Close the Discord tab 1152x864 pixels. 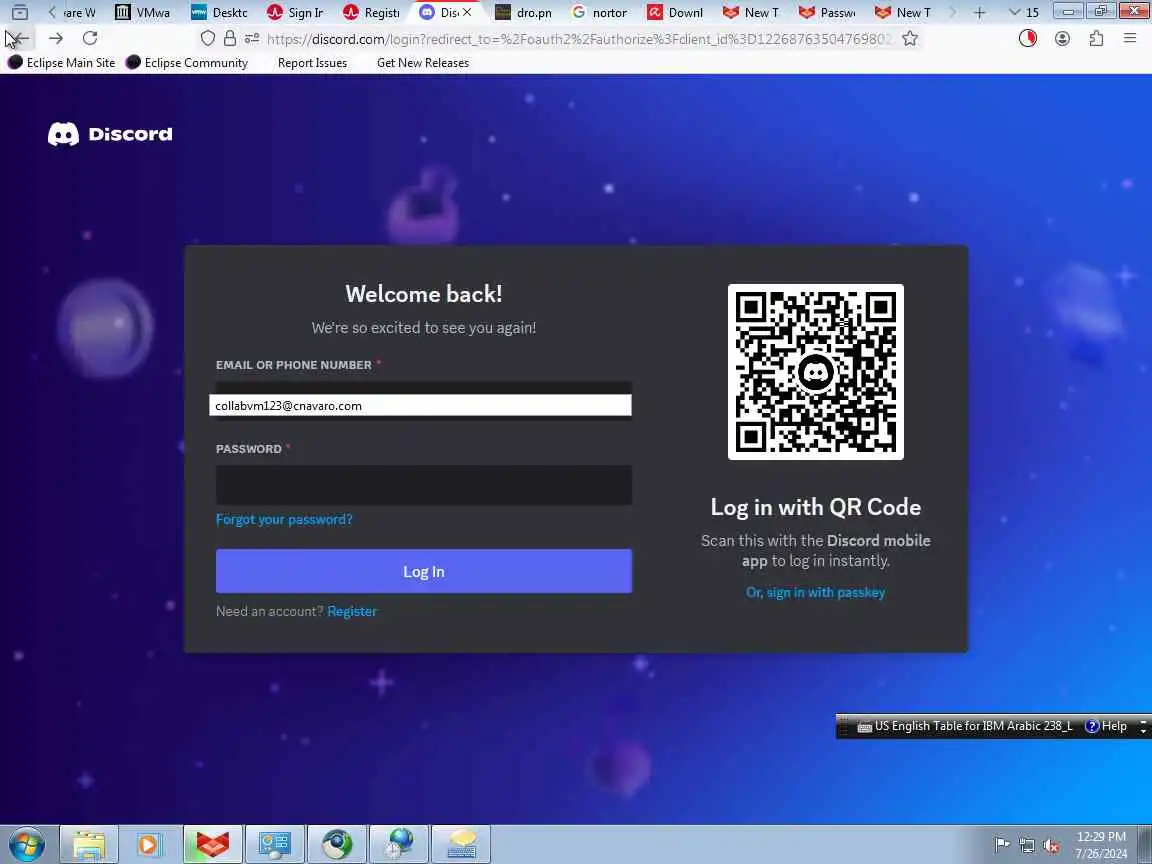point(467,12)
